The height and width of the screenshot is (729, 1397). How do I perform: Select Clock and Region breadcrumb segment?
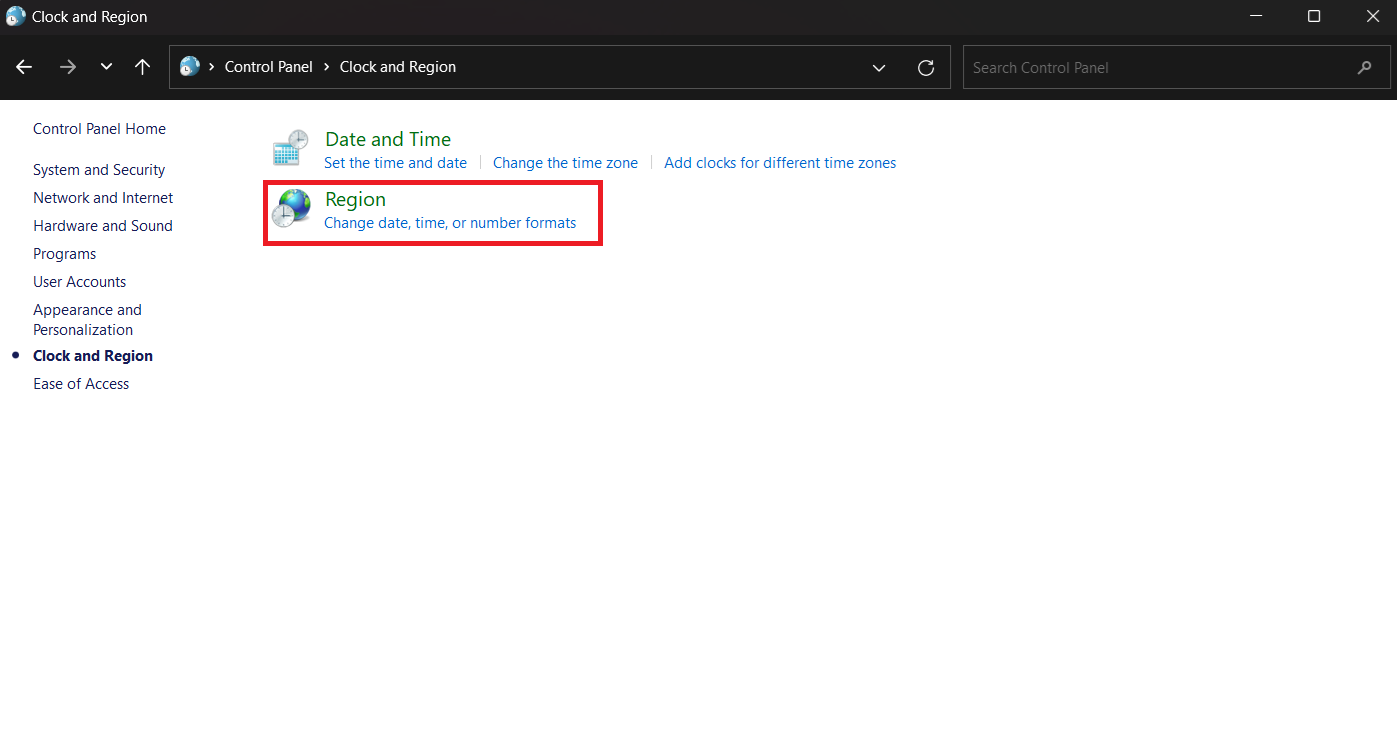pos(398,67)
